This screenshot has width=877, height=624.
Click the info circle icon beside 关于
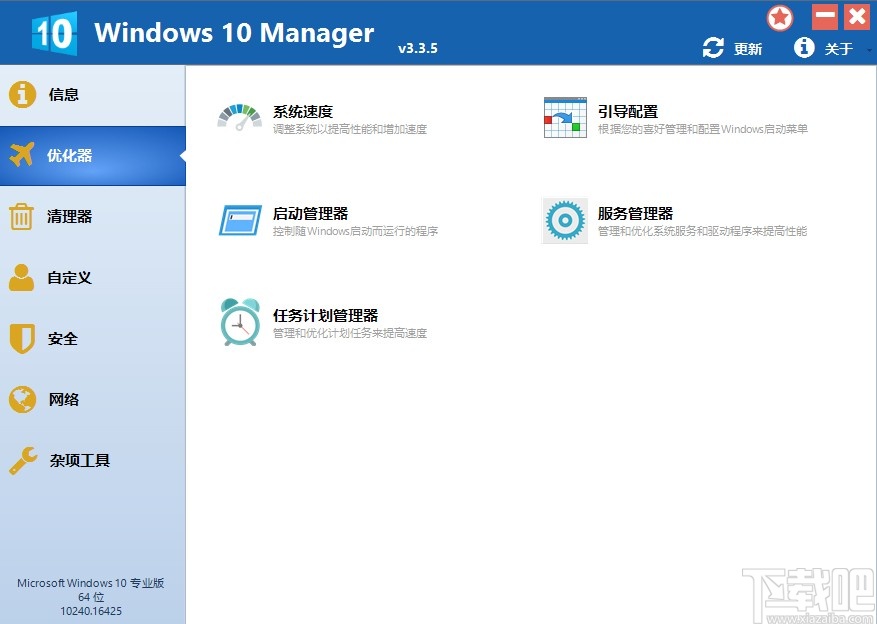(x=804, y=47)
